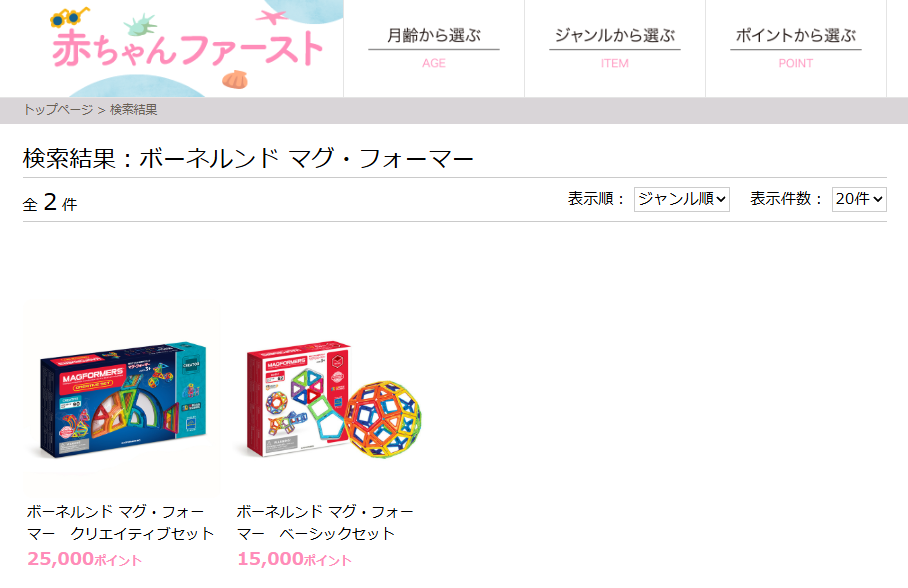The height and width of the screenshot is (588, 908).
Task: Click the orange seashell icon in header
Action: pyautogui.click(x=235, y=79)
